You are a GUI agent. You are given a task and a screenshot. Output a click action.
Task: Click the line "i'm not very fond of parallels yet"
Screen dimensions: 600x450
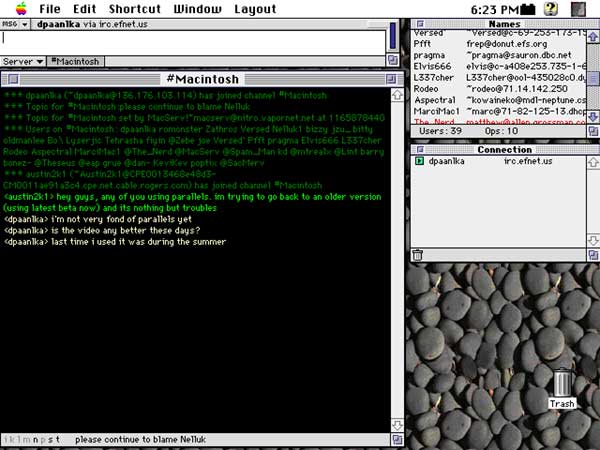pos(98,219)
